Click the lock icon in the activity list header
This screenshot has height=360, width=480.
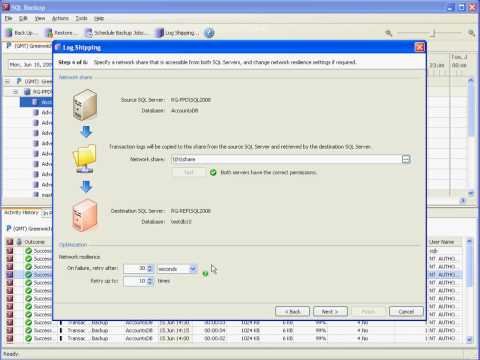point(19,242)
